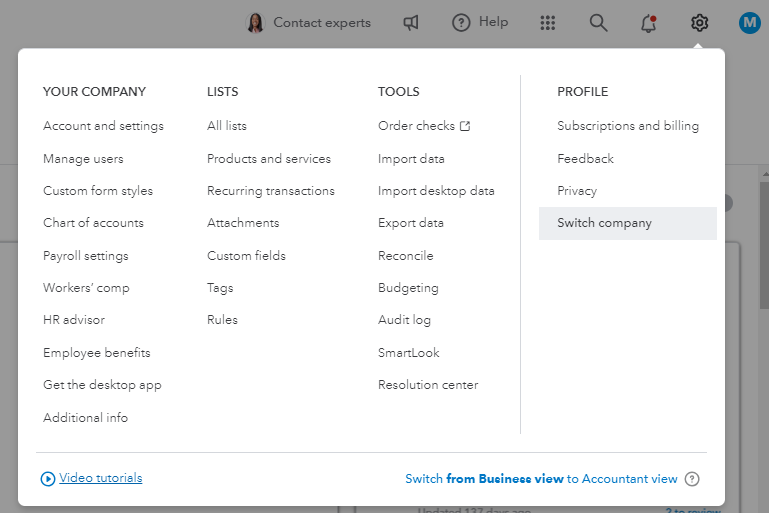Click the megaphone announcements icon
The width and height of the screenshot is (769, 513).
pos(411,22)
